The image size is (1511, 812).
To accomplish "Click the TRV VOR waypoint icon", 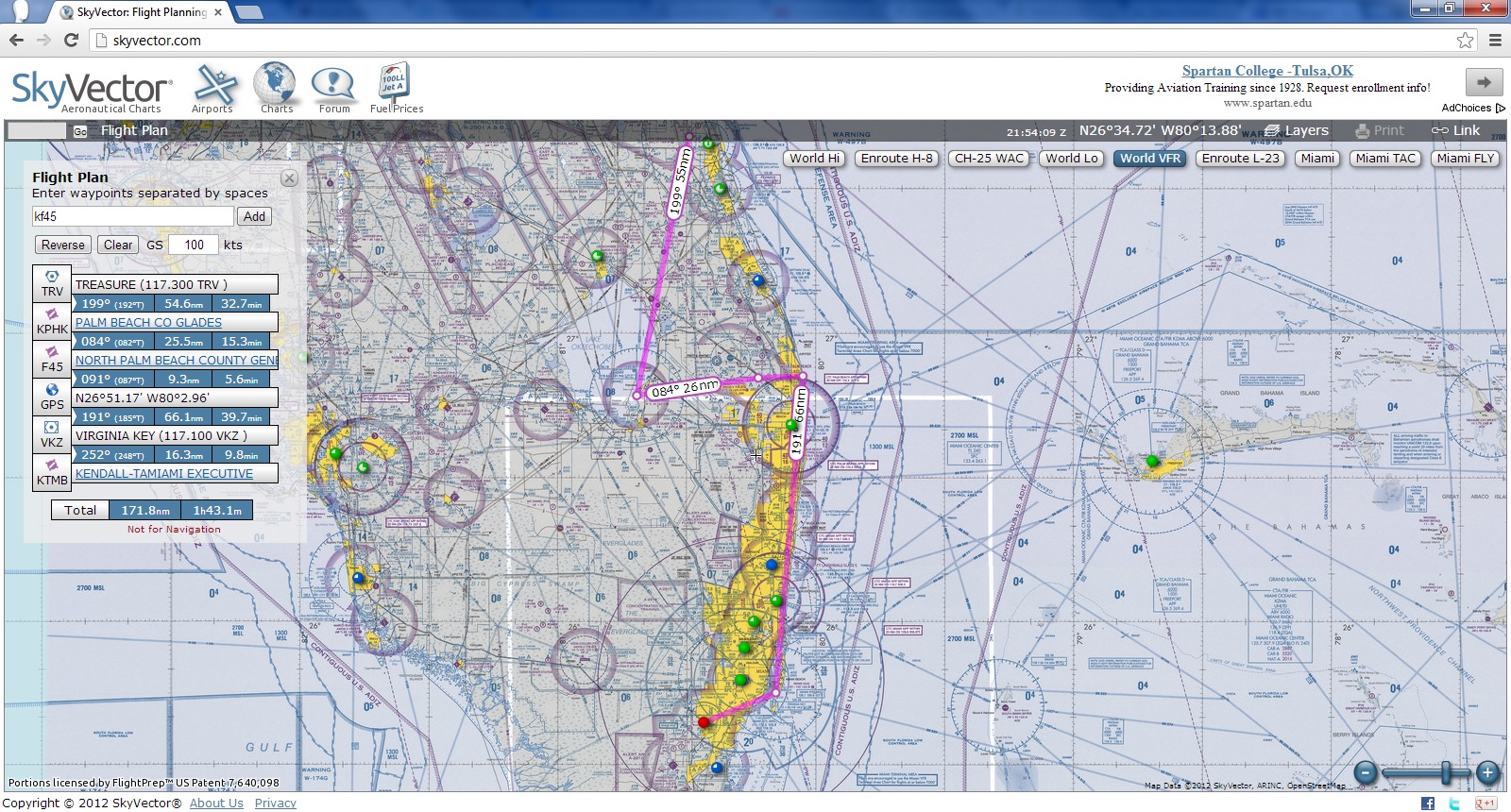I will (x=52, y=283).
